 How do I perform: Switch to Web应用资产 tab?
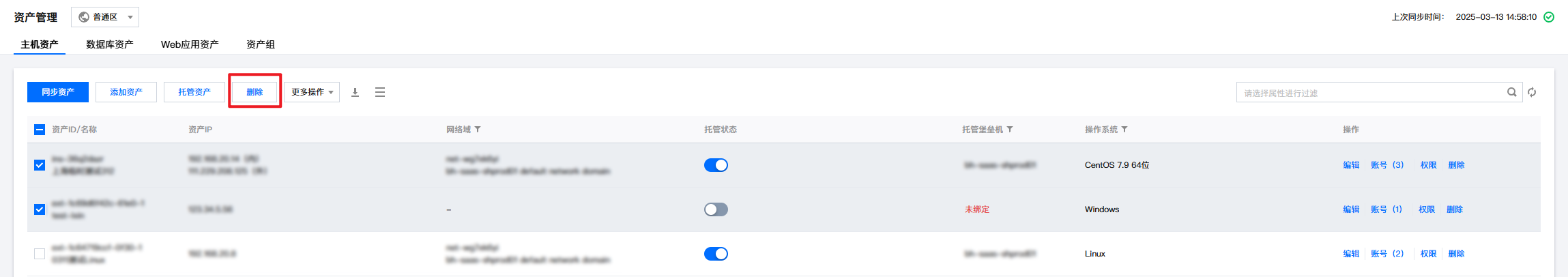[190, 44]
